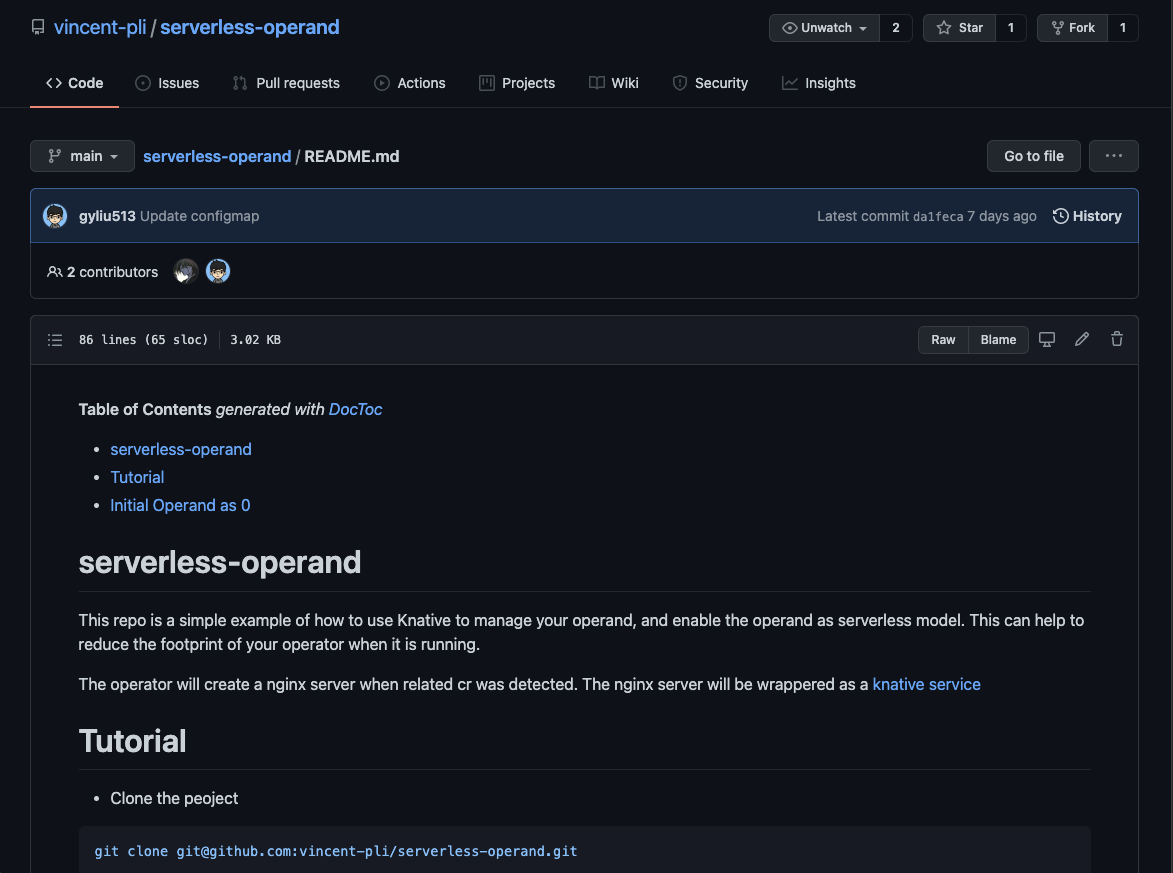Open the Unwatch notifications dropdown

[x=824, y=28]
